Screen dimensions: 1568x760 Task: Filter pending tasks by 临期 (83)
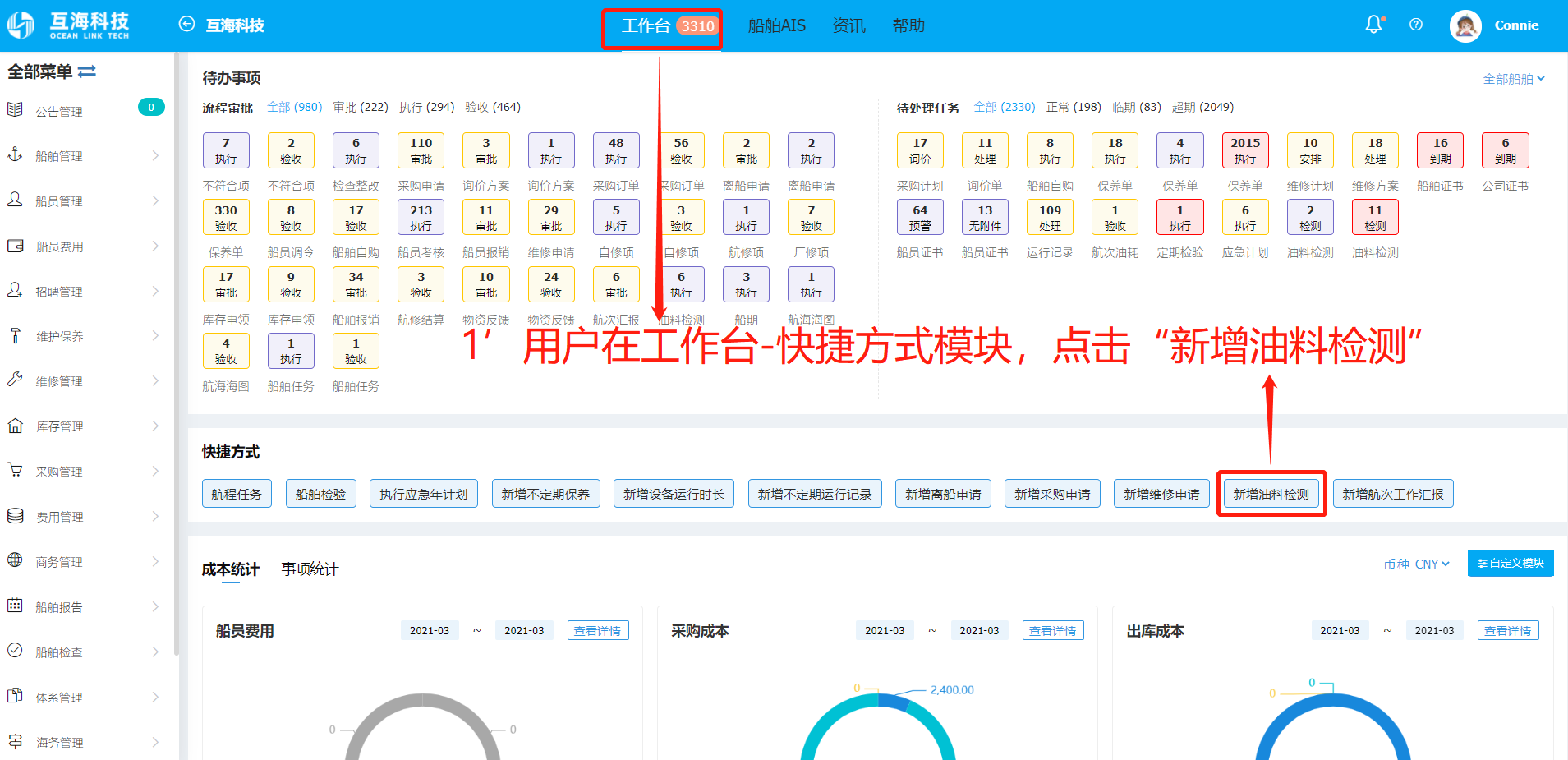click(1137, 108)
